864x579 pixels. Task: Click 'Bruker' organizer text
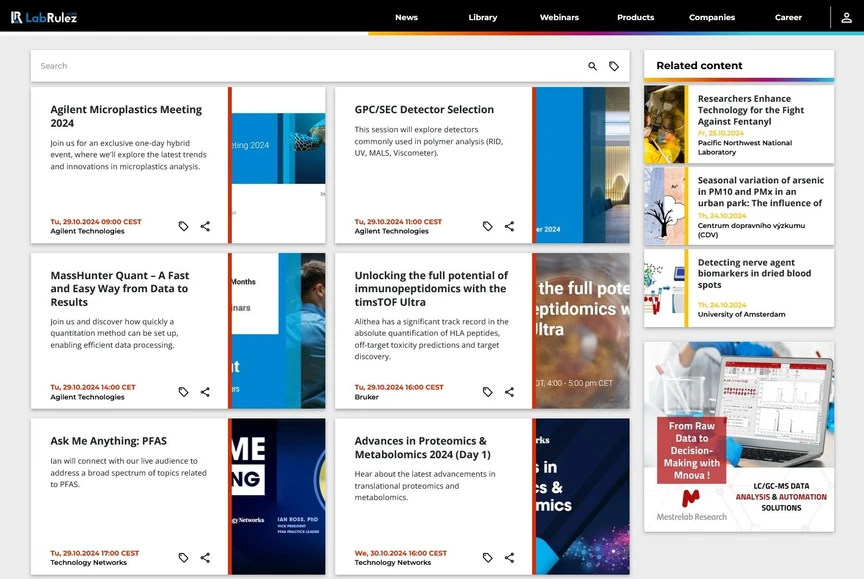(x=366, y=397)
